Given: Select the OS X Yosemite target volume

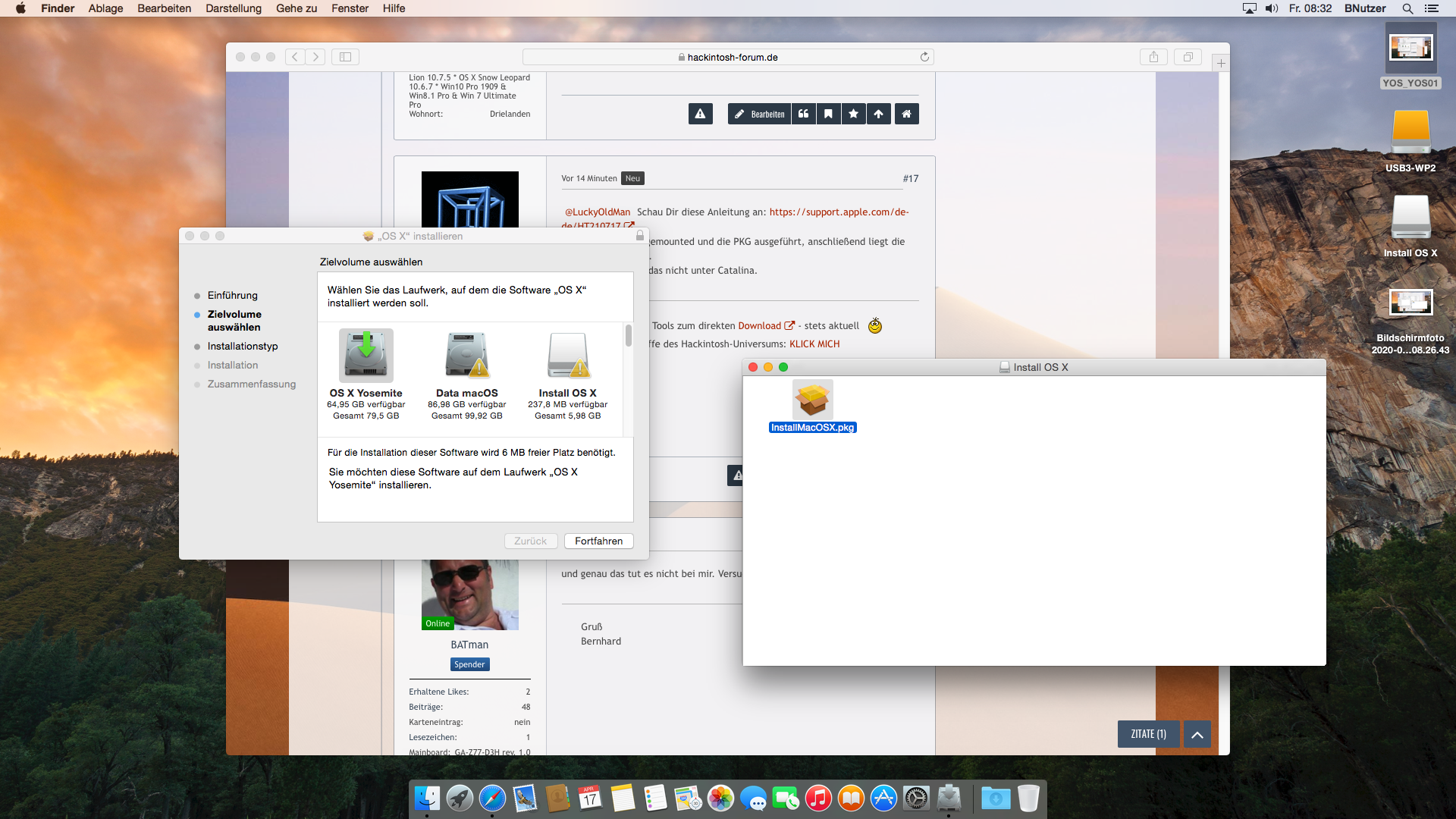Looking at the screenshot, I should tap(366, 356).
